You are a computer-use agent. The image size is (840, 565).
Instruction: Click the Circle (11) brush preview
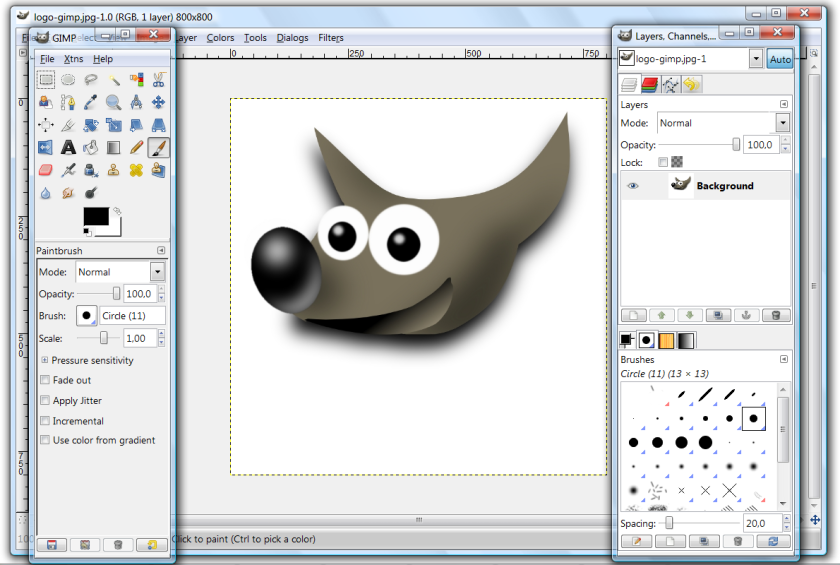click(x=86, y=316)
